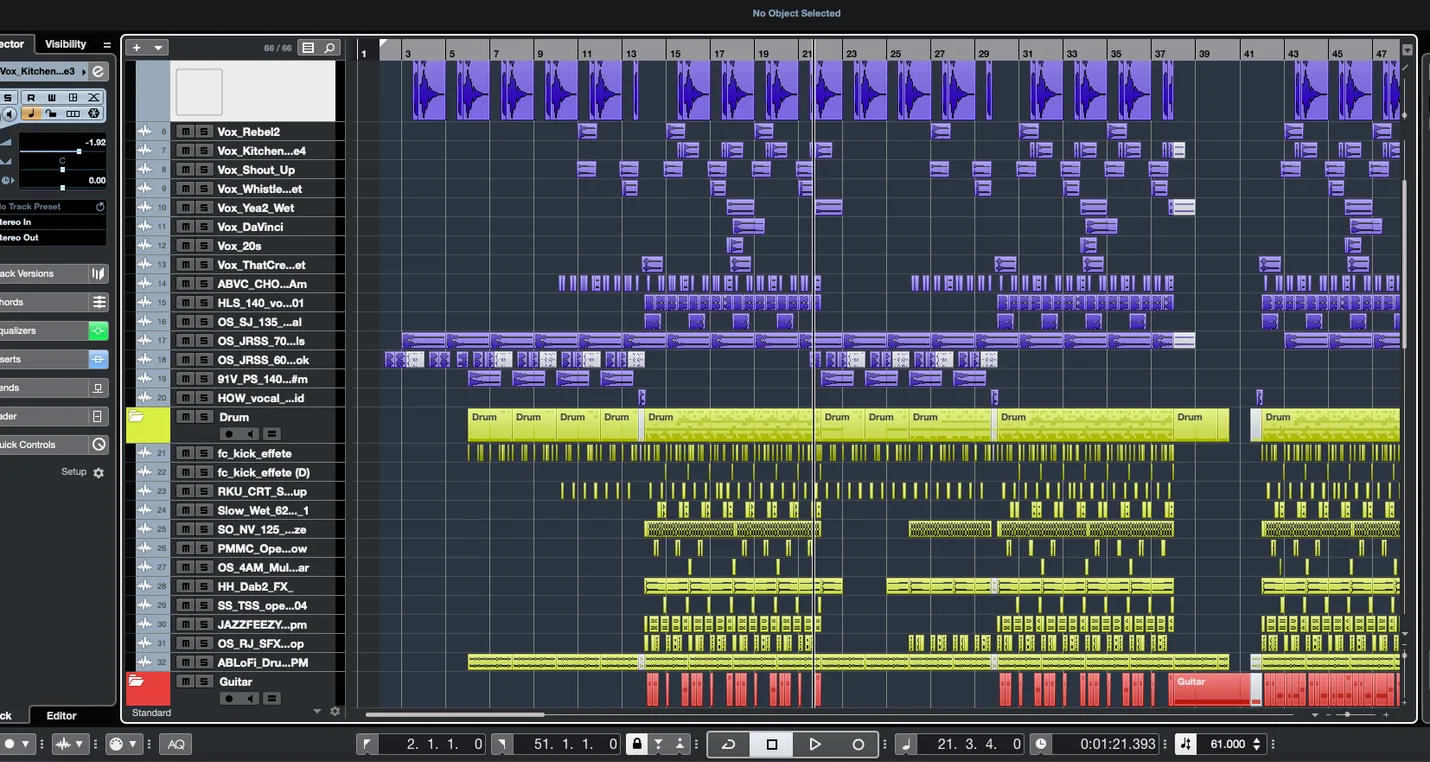Click the Setup gear in Inspector

(99, 472)
